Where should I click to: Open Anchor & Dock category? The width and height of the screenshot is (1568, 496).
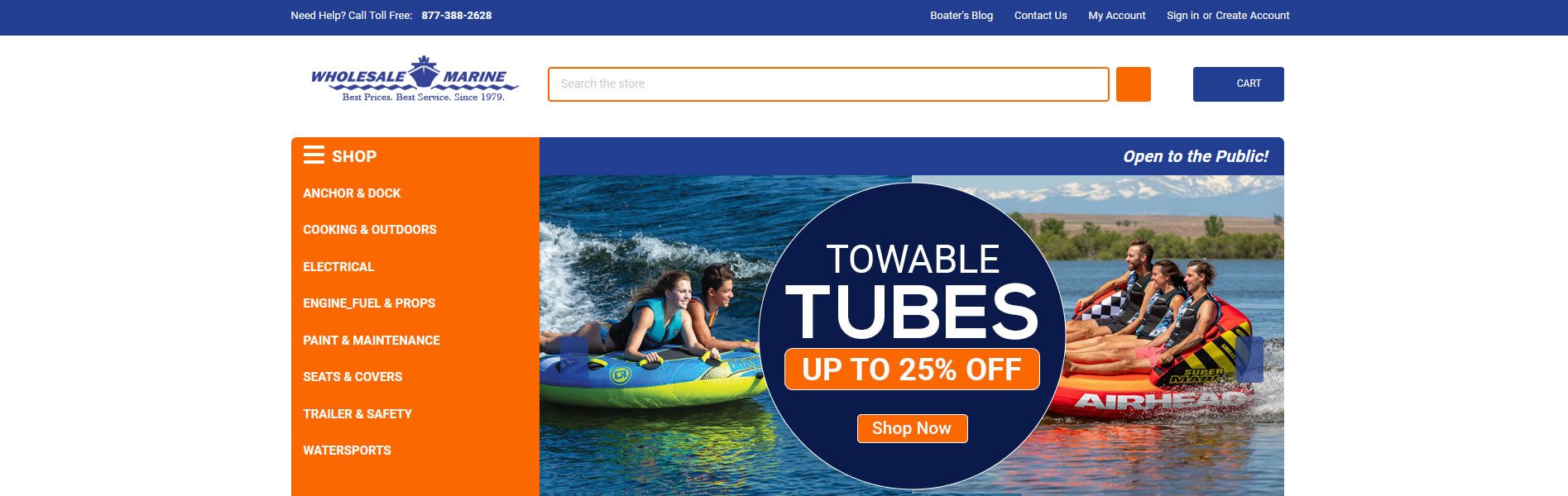pos(352,193)
